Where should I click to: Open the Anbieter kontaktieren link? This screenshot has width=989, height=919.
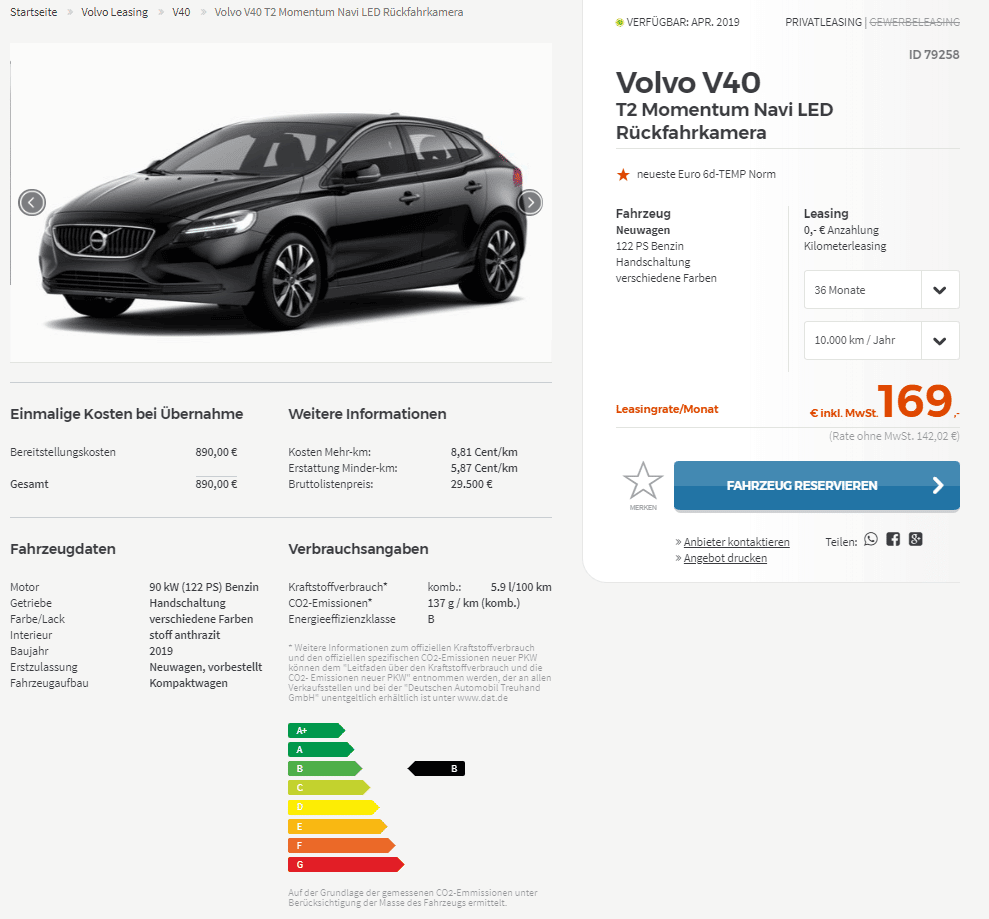[x=736, y=542]
